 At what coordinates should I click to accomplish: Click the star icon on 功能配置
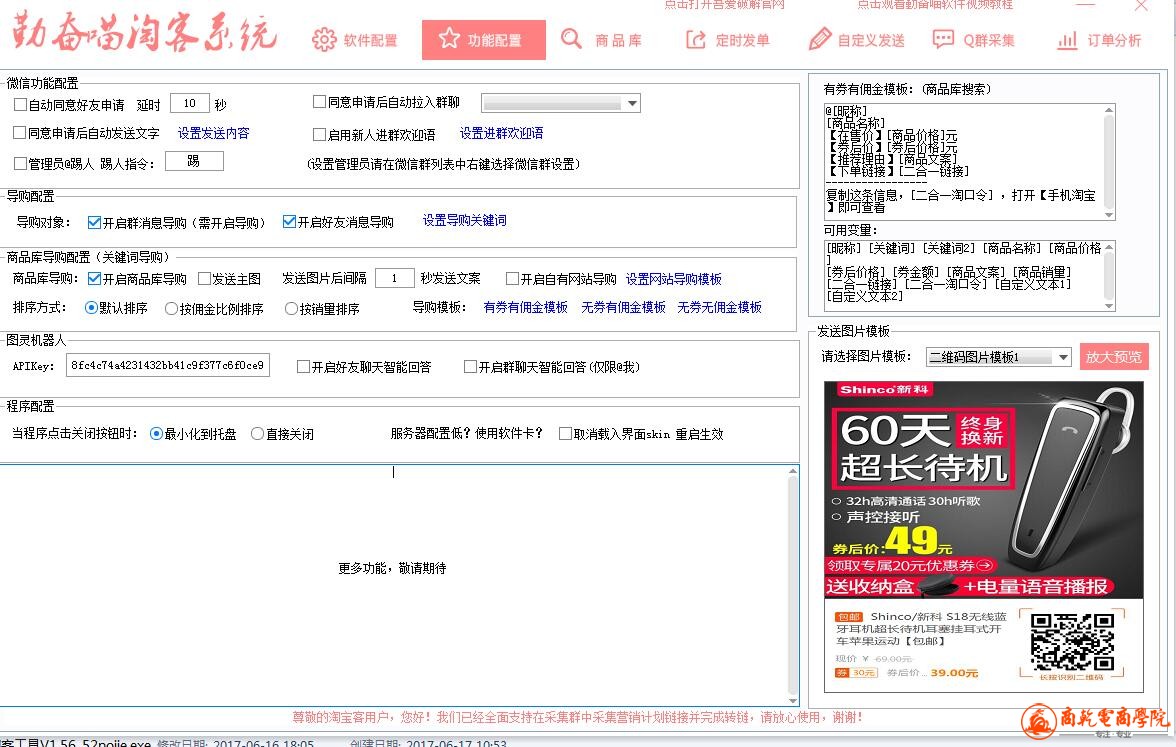click(x=449, y=40)
